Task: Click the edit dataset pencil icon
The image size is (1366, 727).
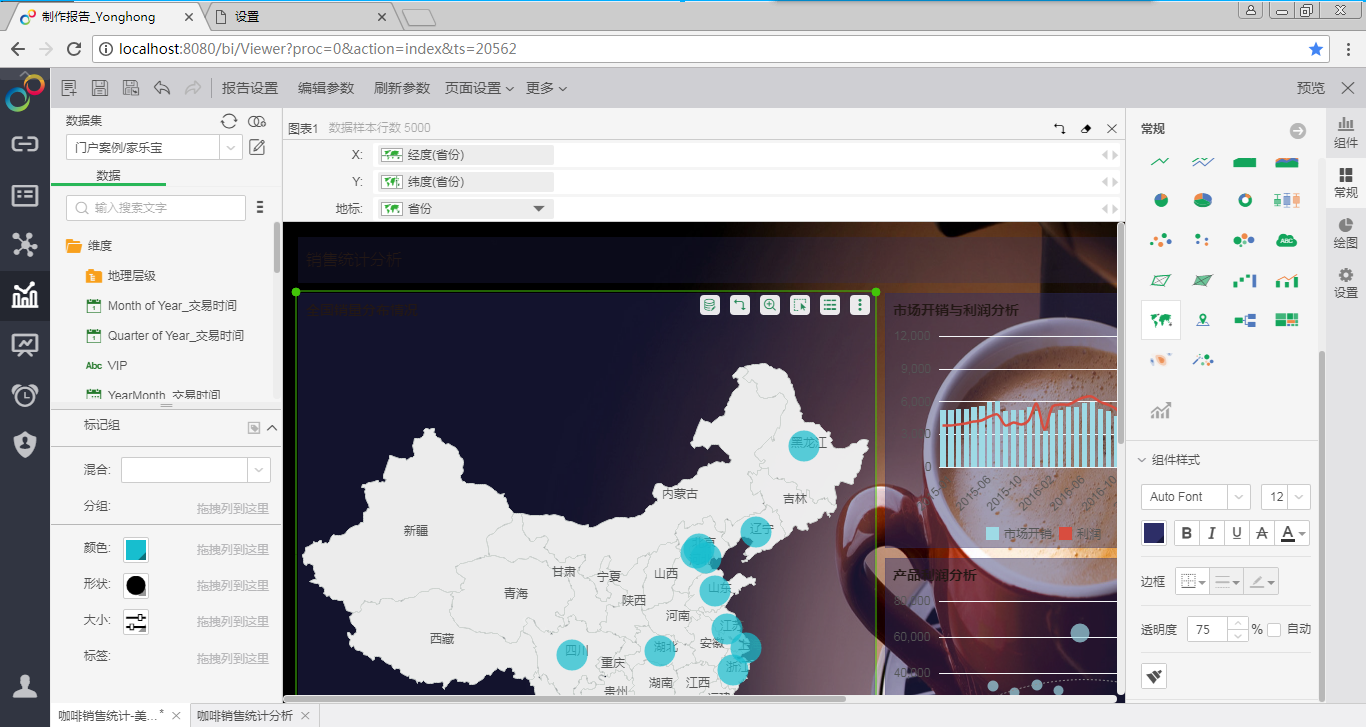Action: (257, 148)
